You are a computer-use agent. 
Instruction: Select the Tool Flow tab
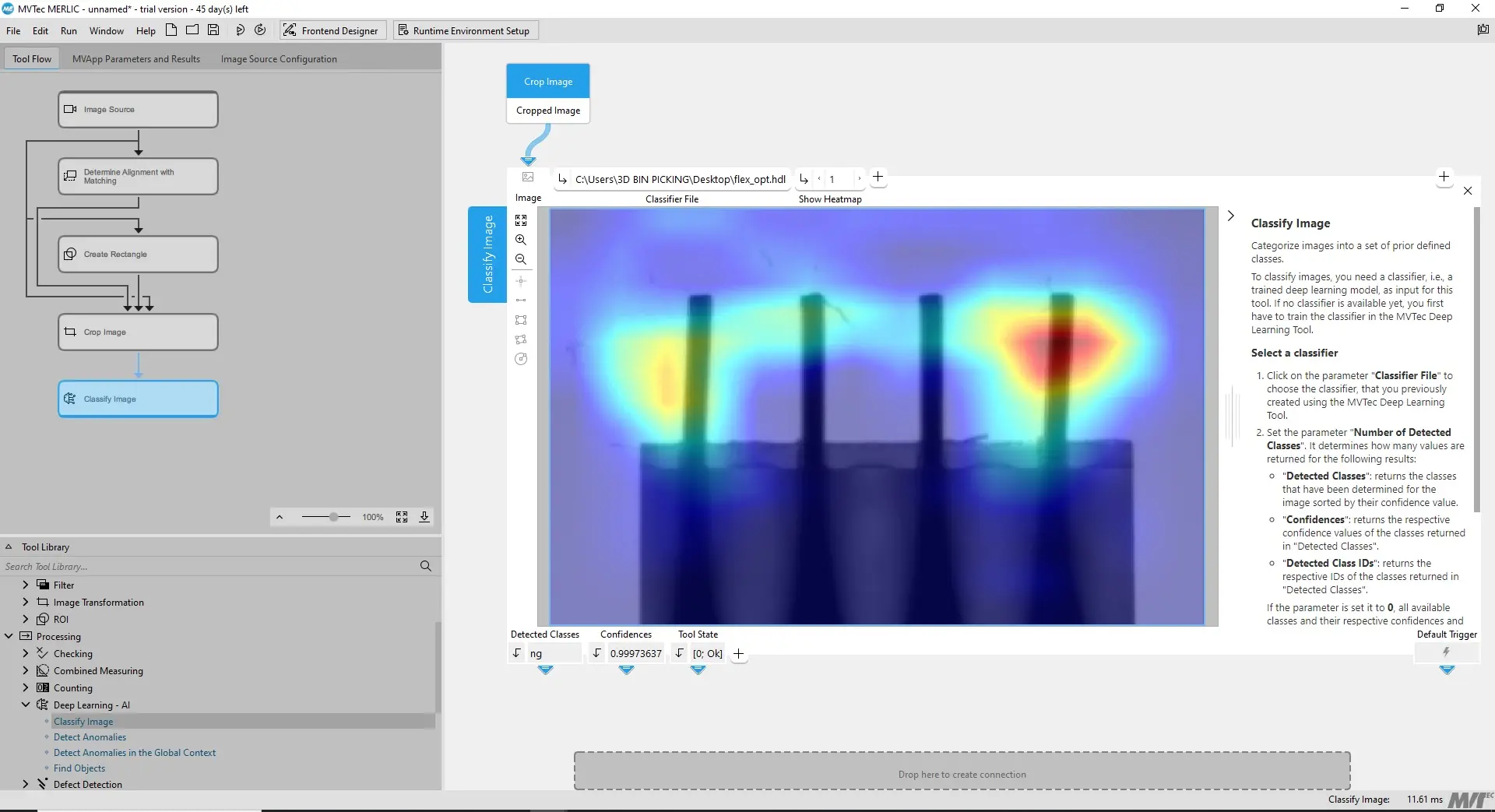click(32, 59)
